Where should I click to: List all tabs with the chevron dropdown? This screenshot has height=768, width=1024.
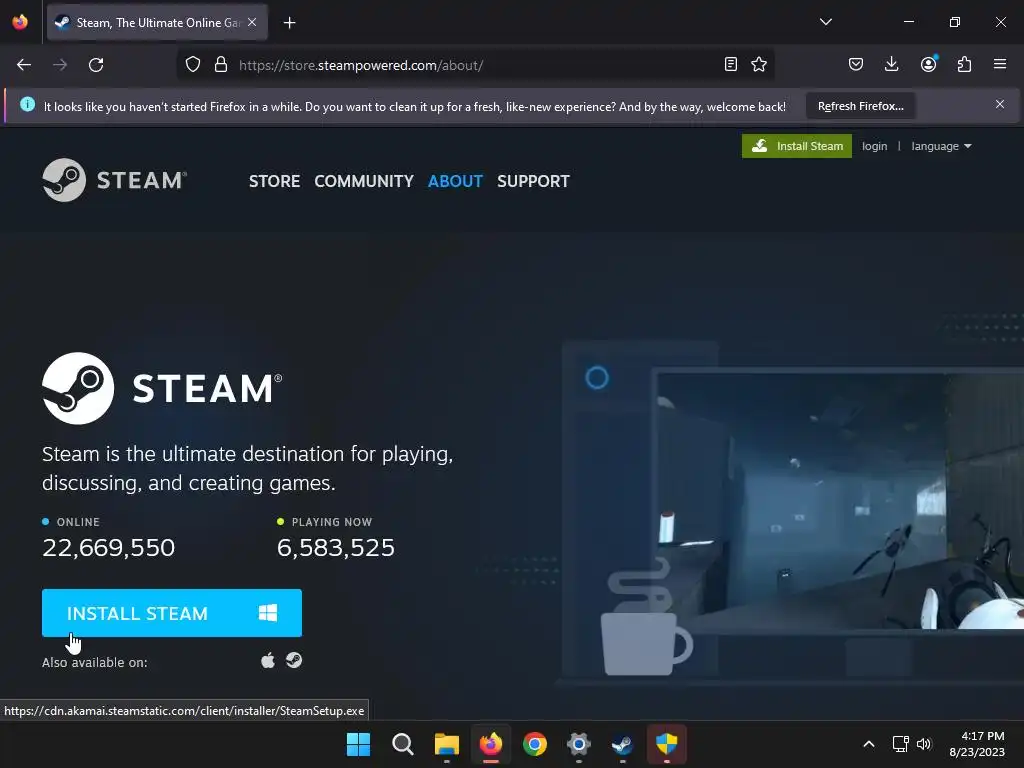click(x=825, y=22)
